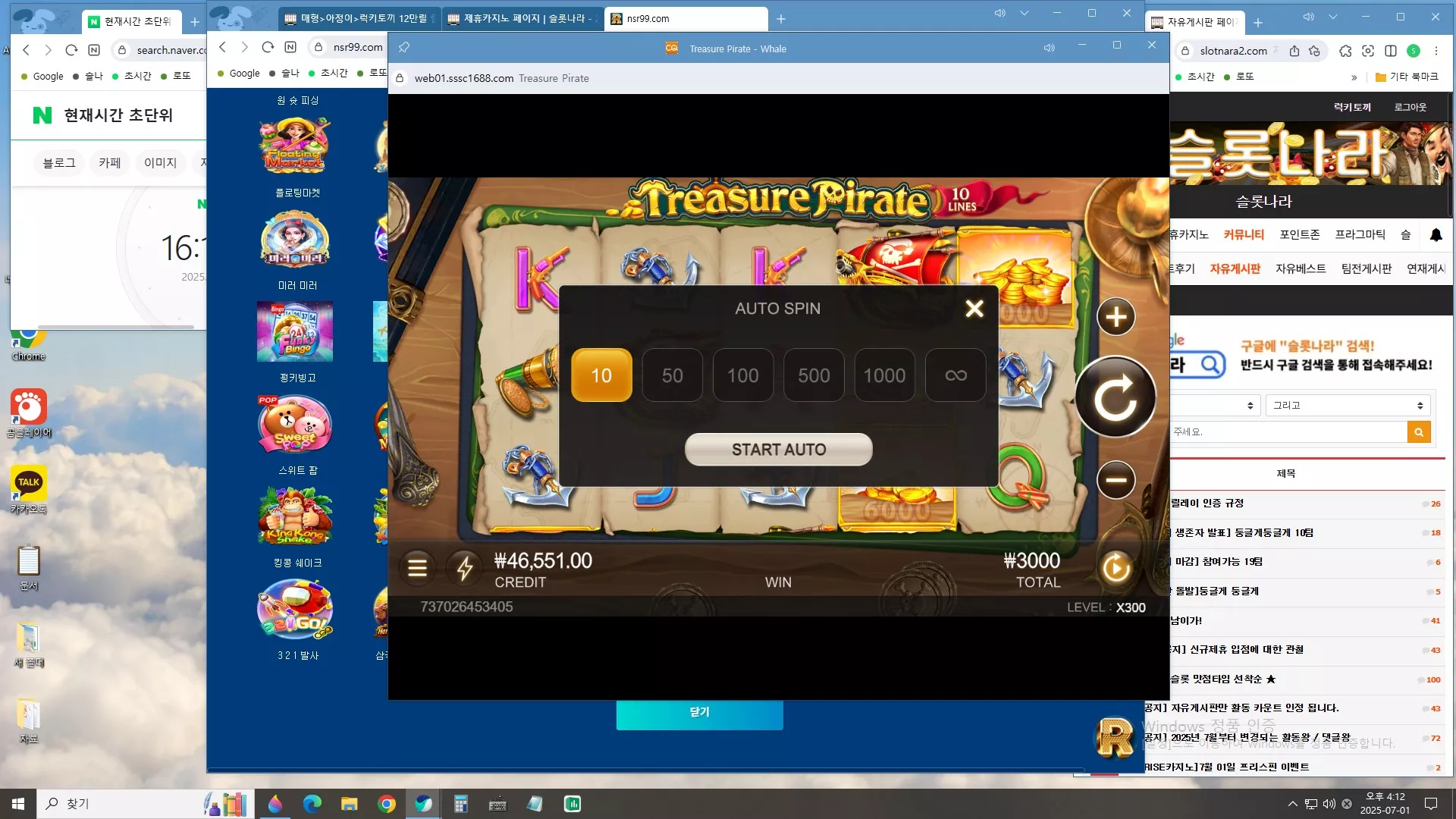Show hidden system tray icons
This screenshot has height=819, width=1456.
coord(1292,804)
